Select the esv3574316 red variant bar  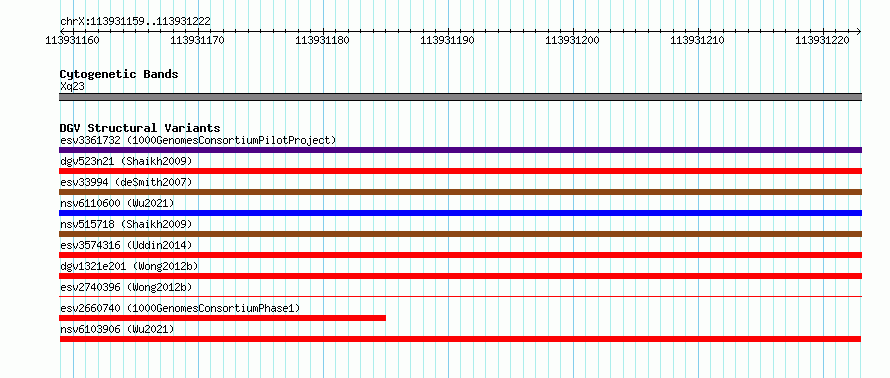pos(460,255)
